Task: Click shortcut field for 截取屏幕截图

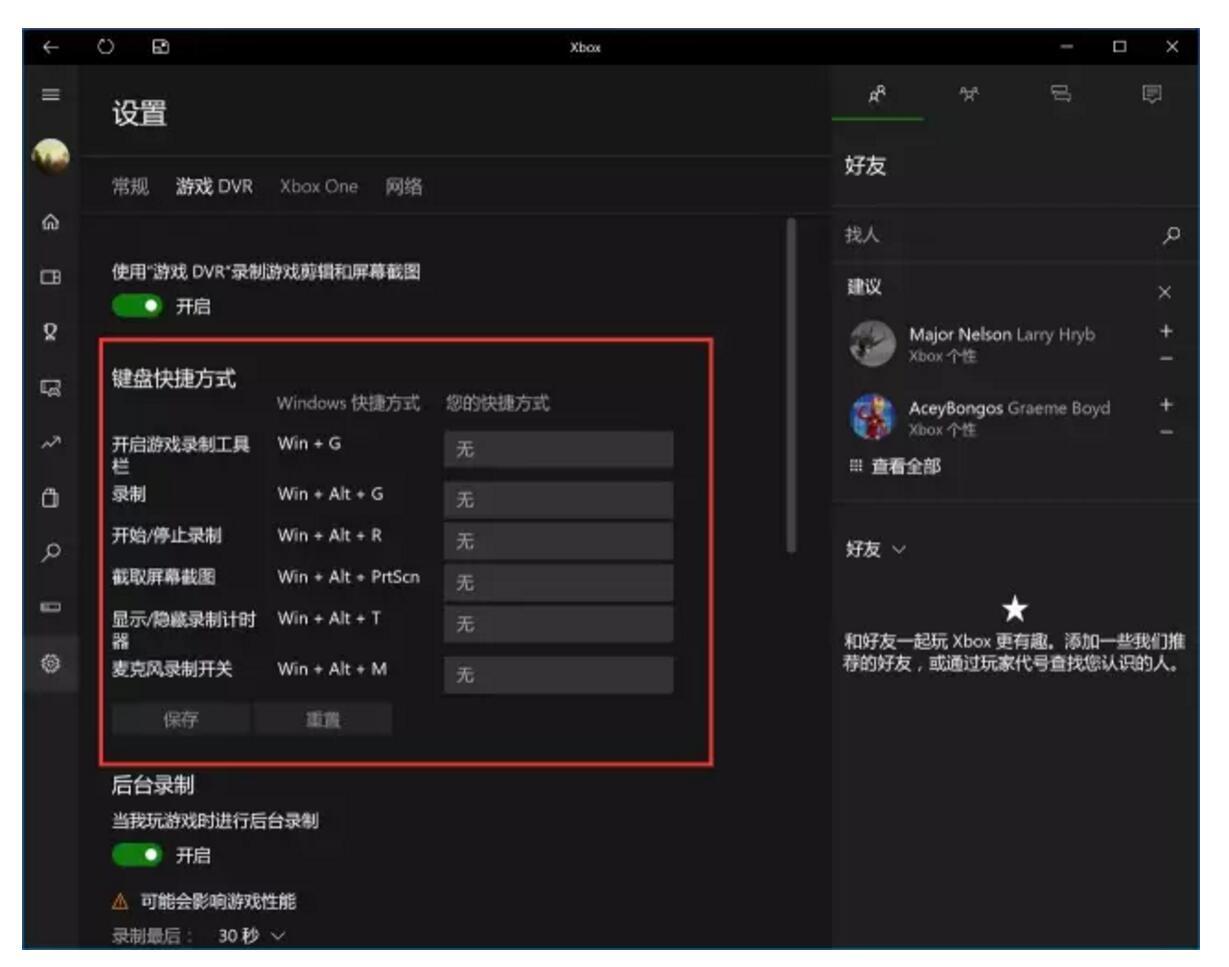Action: 558,582
